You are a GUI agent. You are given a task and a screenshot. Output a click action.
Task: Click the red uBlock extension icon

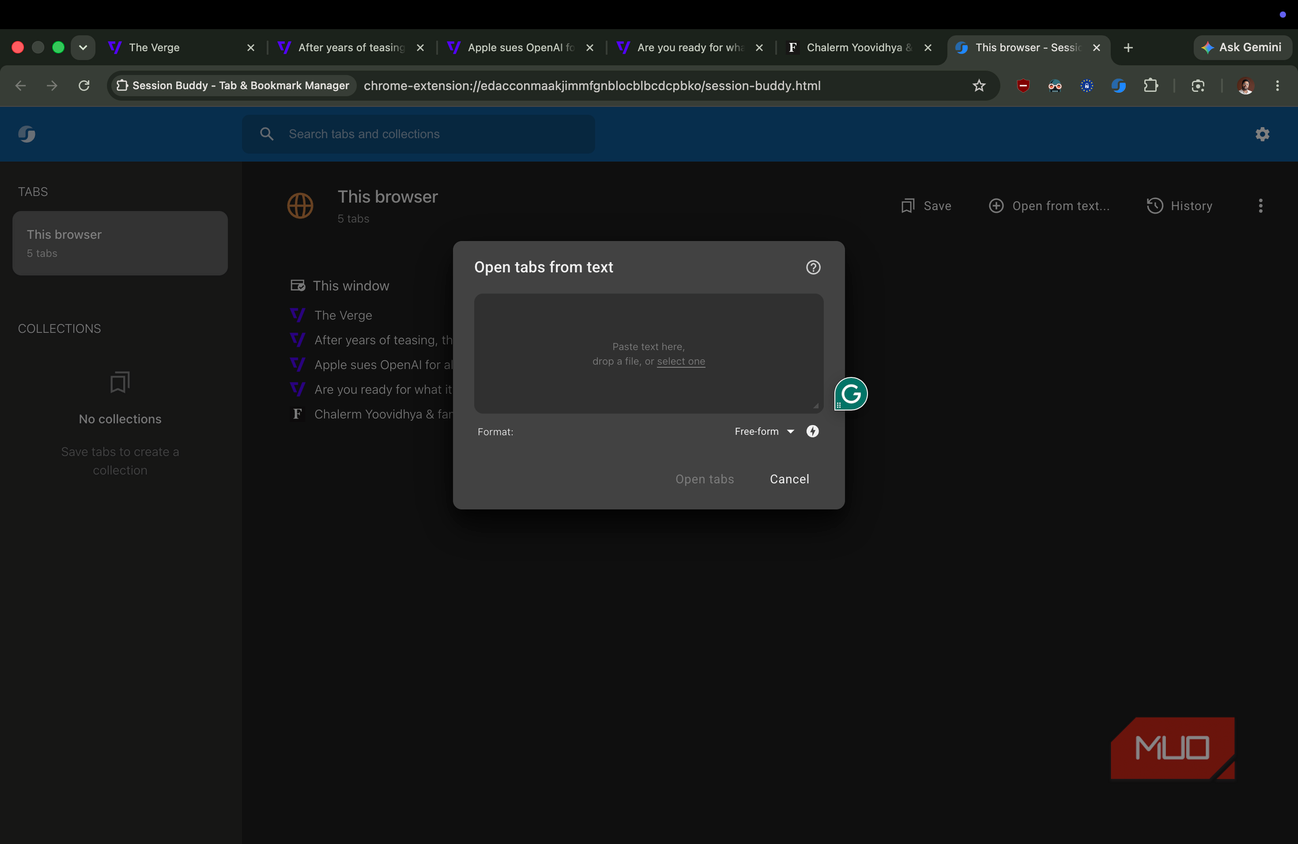(x=1023, y=86)
